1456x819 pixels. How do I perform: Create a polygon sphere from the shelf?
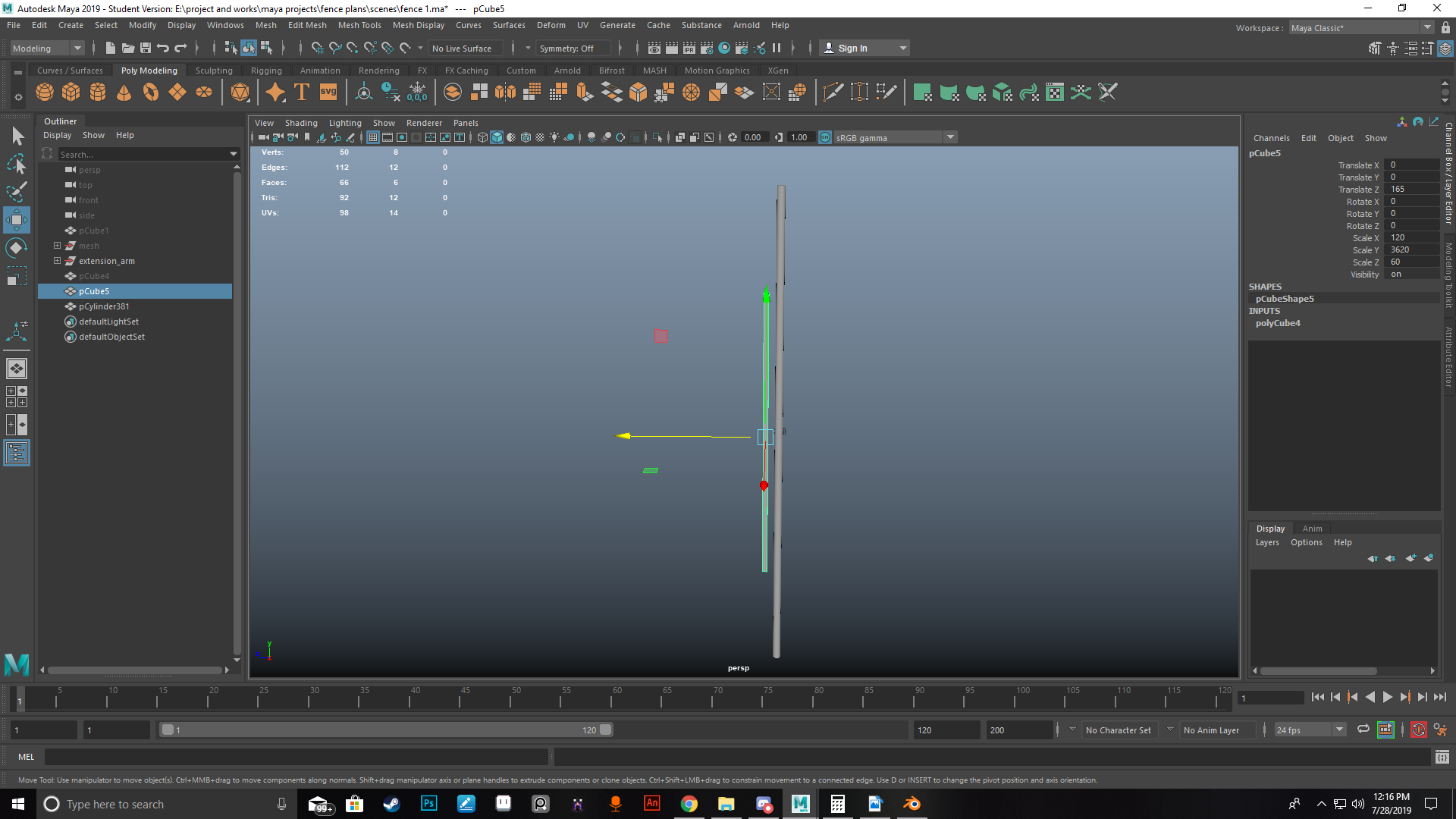tap(45, 93)
